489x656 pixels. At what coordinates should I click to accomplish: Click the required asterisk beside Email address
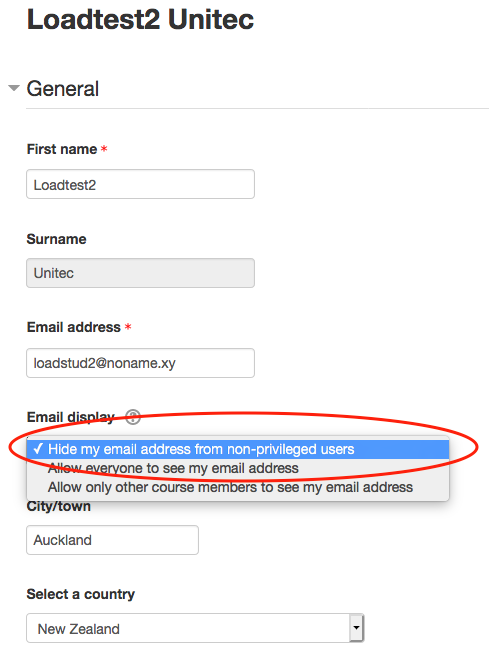click(x=128, y=327)
